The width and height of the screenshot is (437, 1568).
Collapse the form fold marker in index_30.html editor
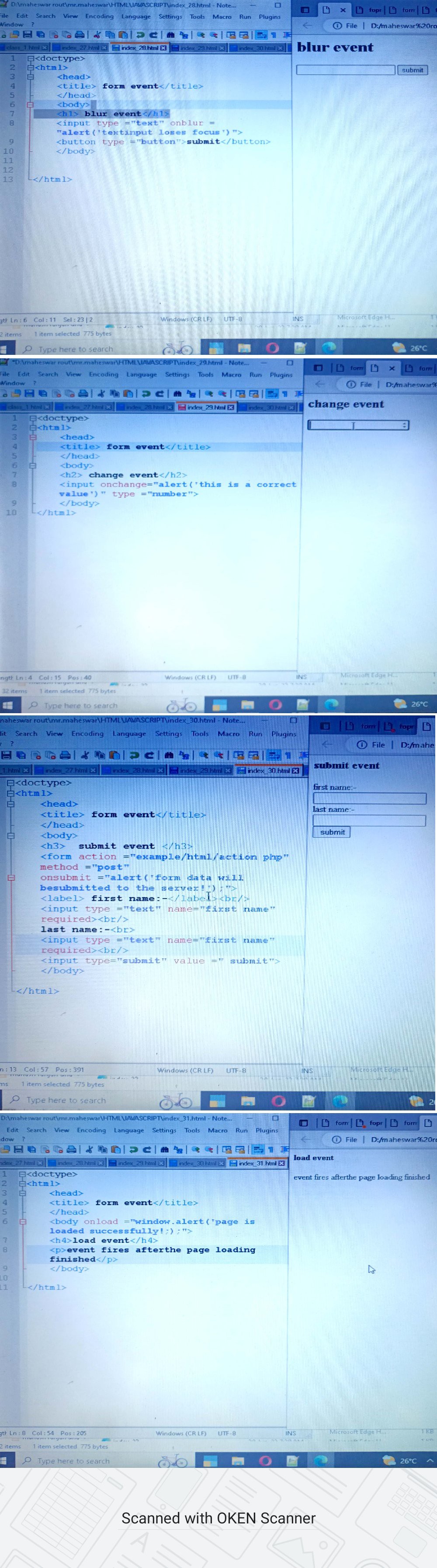pyautogui.click(x=10, y=878)
